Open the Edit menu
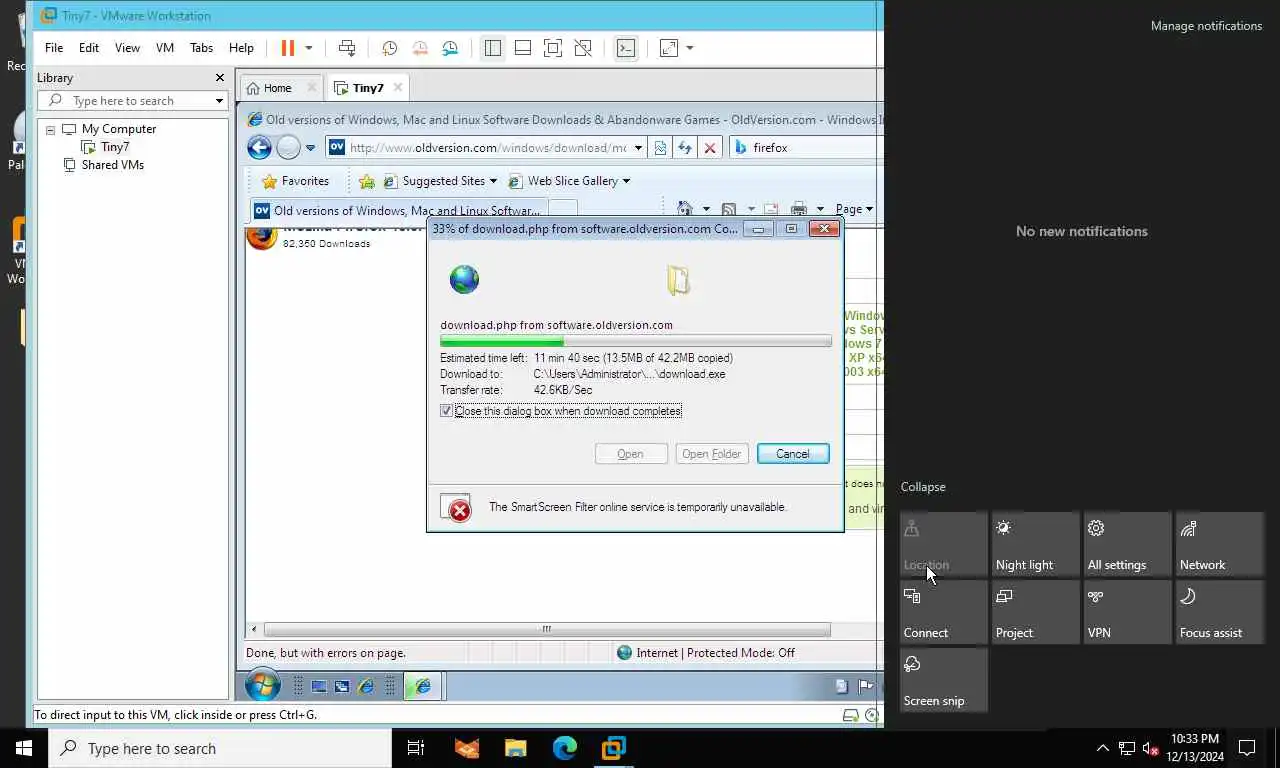 pos(89,48)
